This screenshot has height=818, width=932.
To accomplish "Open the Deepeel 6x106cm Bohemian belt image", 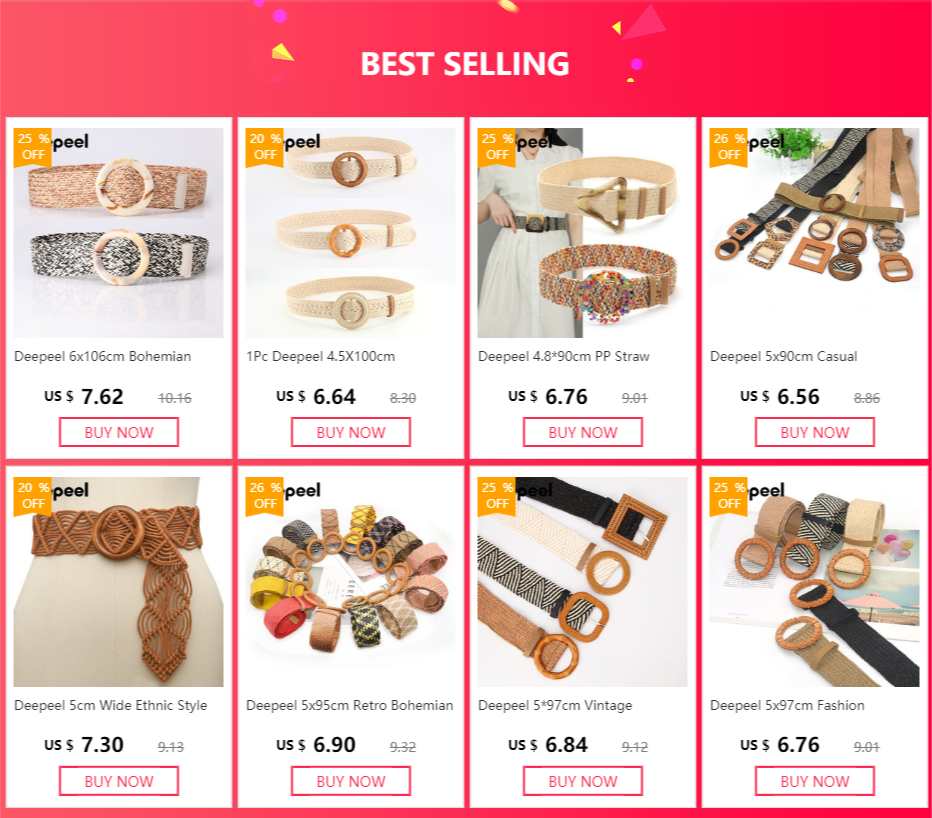I will pos(118,233).
